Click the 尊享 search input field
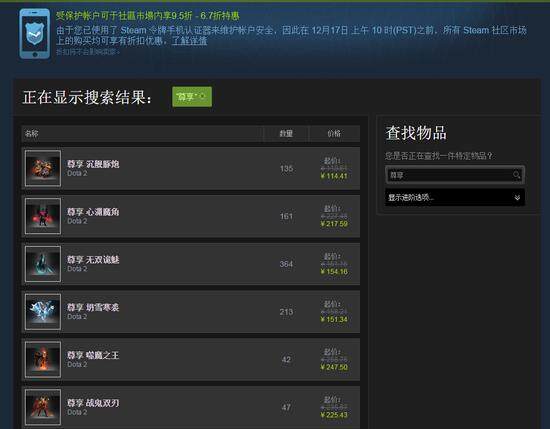The image size is (550, 429). 455,175
